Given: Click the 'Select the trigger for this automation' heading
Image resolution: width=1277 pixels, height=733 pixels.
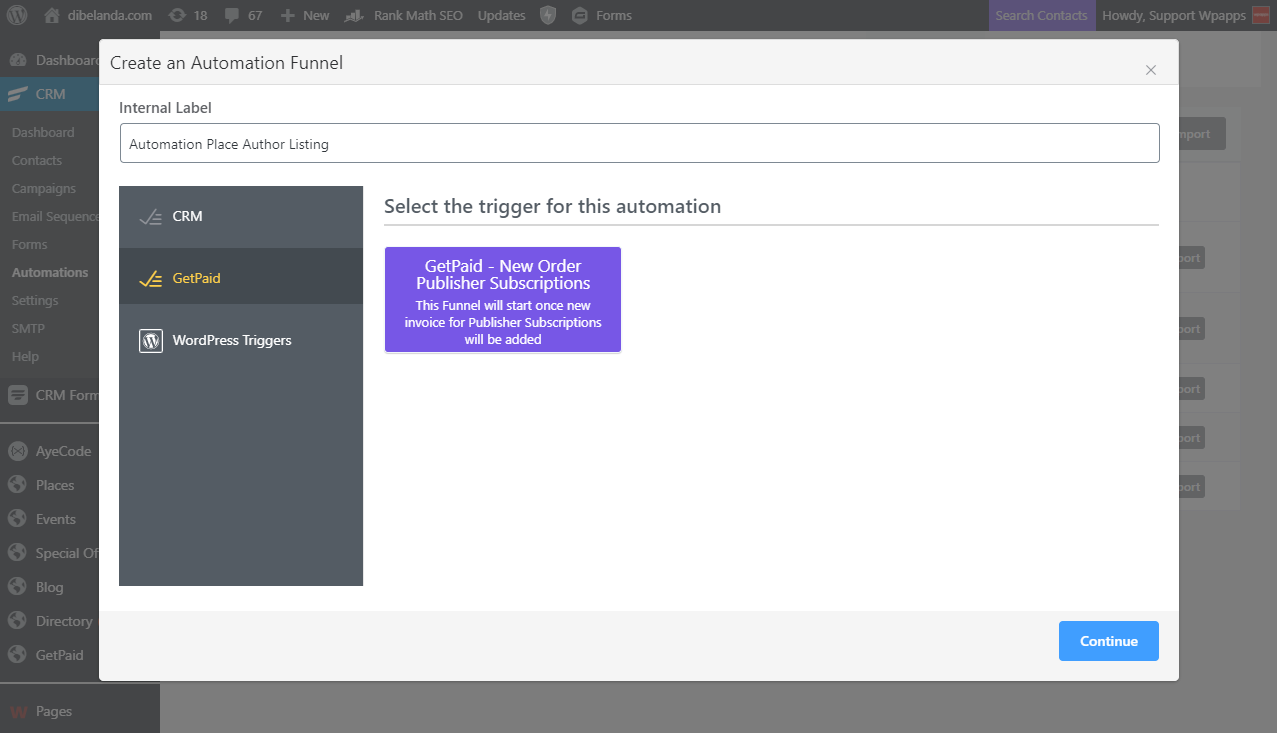Looking at the screenshot, I should [x=552, y=206].
